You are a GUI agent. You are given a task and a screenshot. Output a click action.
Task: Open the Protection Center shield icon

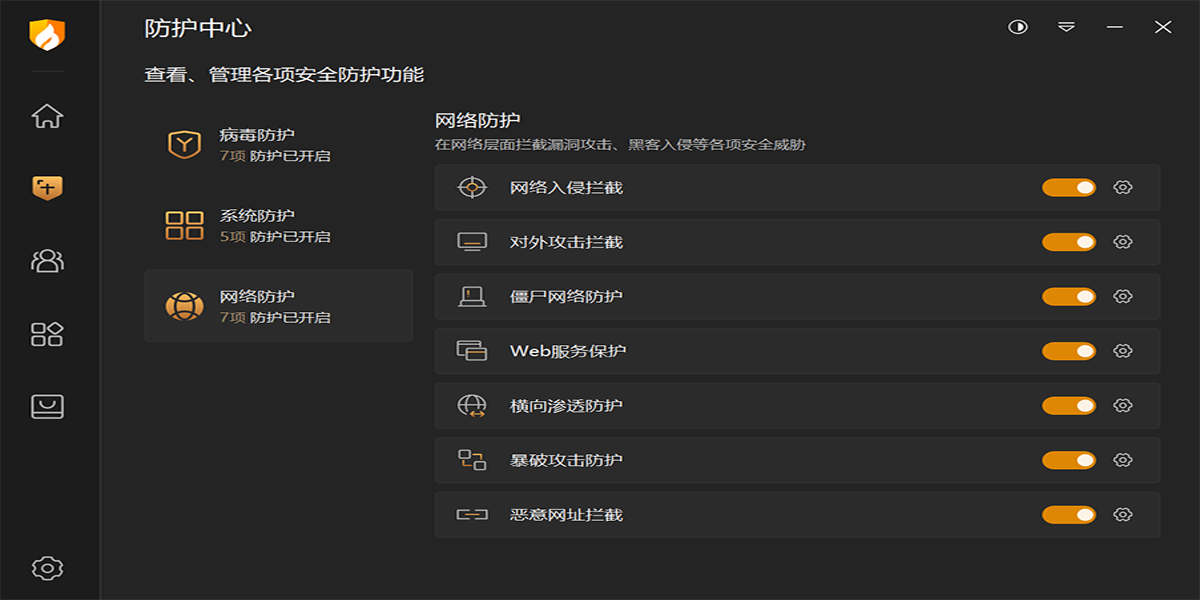coord(47,187)
